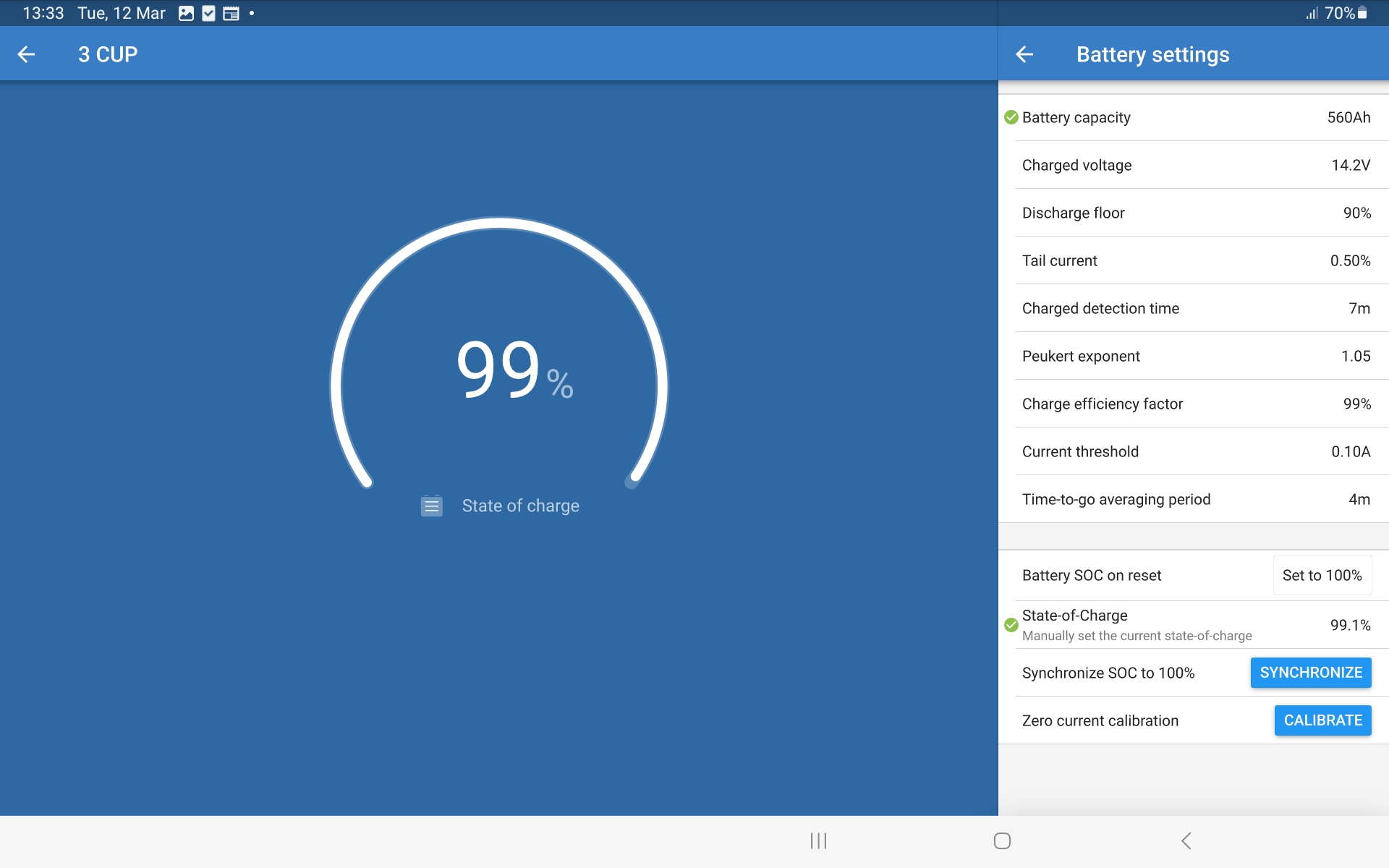Open the Battery SOC on reset dropdown

(1322, 576)
